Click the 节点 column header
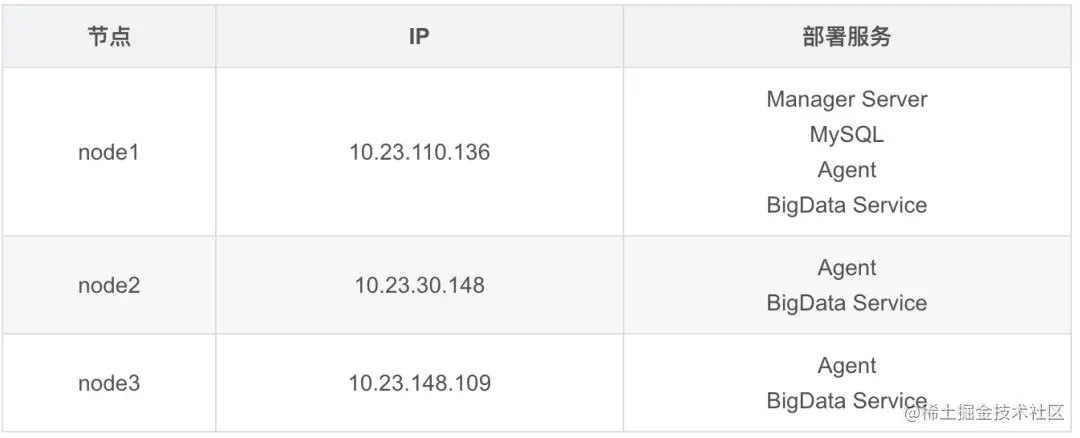This screenshot has height=438, width=1080. [109, 38]
